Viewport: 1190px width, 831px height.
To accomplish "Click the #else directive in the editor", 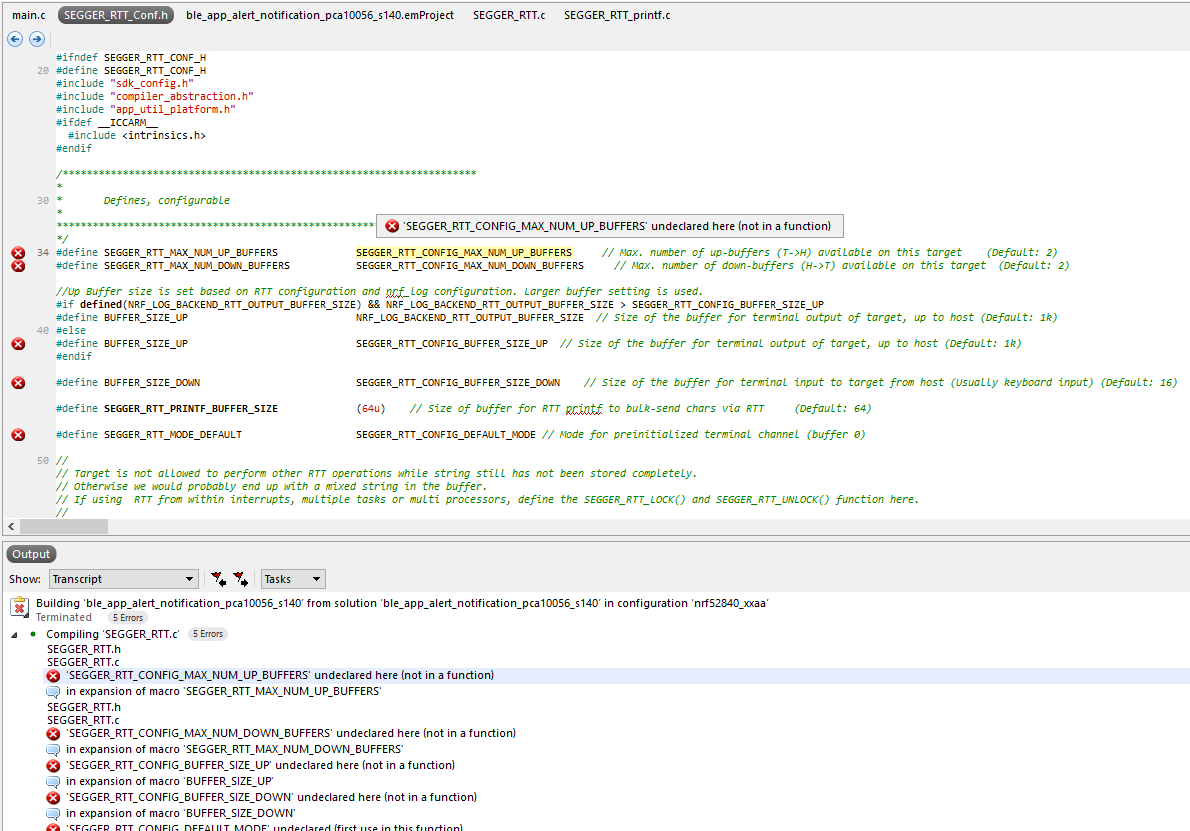I will (71, 331).
